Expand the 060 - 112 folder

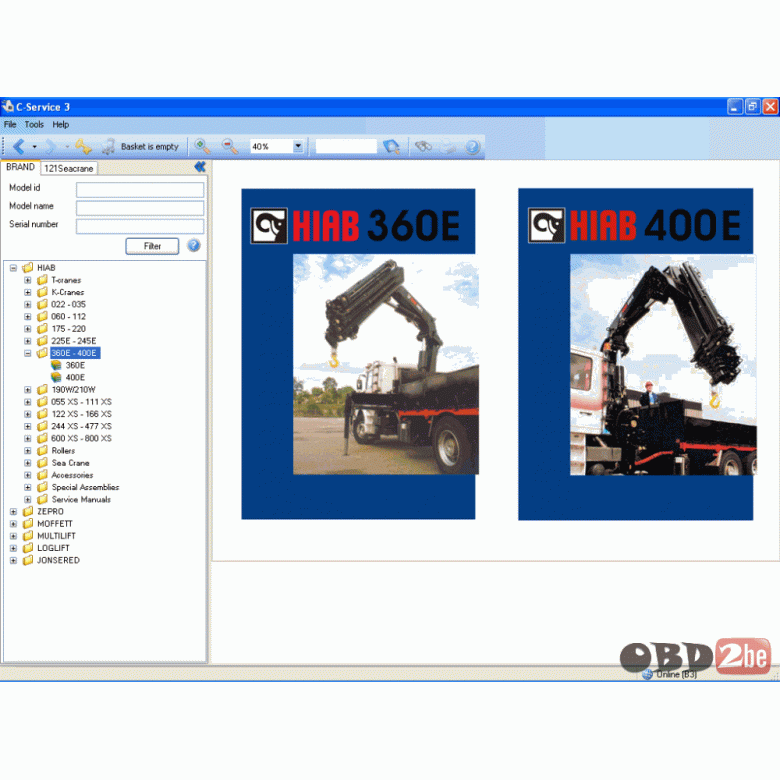(x=28, y=316)
